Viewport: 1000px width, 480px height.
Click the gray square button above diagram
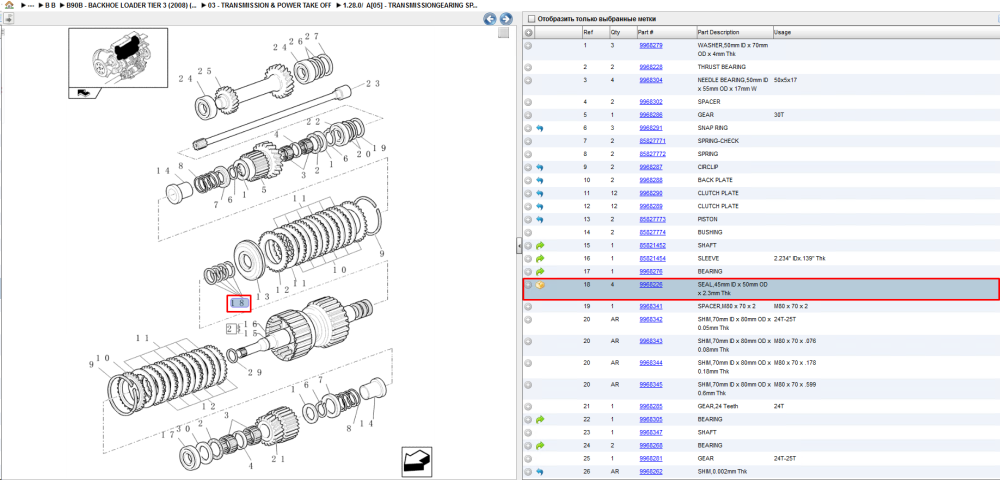tap(503, 32)
